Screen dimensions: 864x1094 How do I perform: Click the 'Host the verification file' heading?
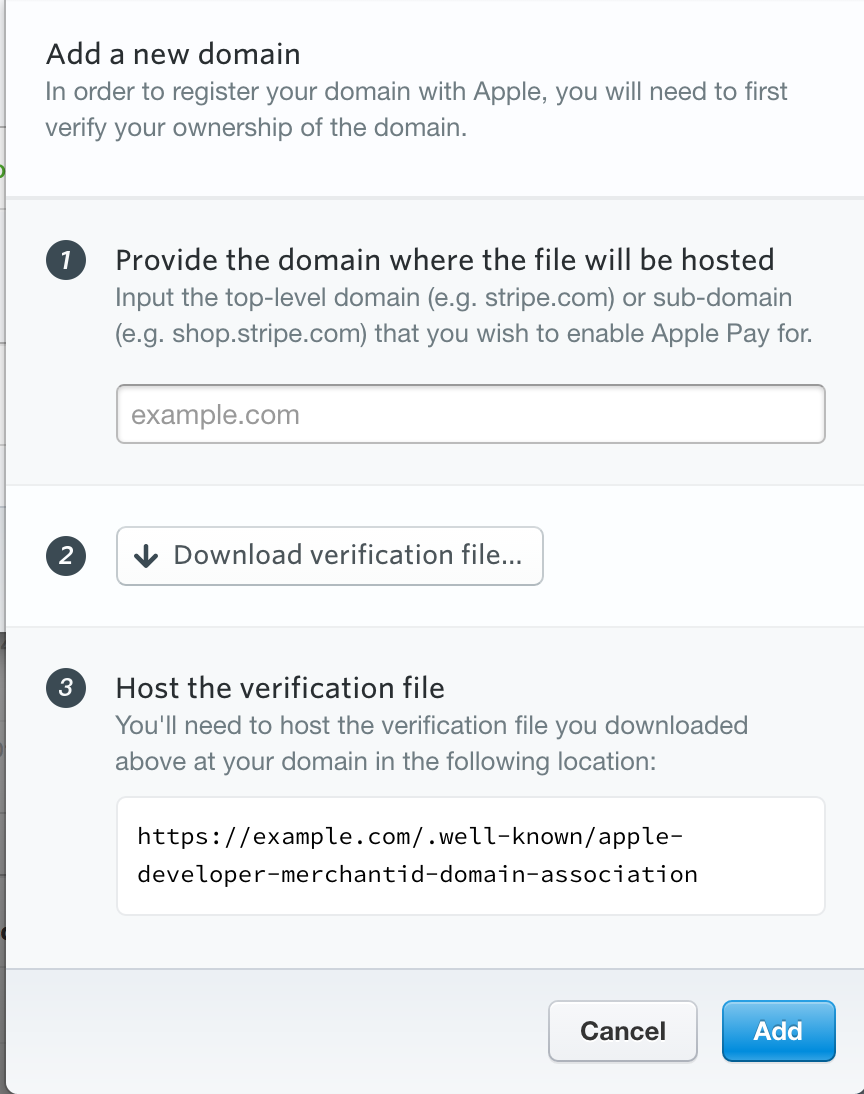coord(281,688)
